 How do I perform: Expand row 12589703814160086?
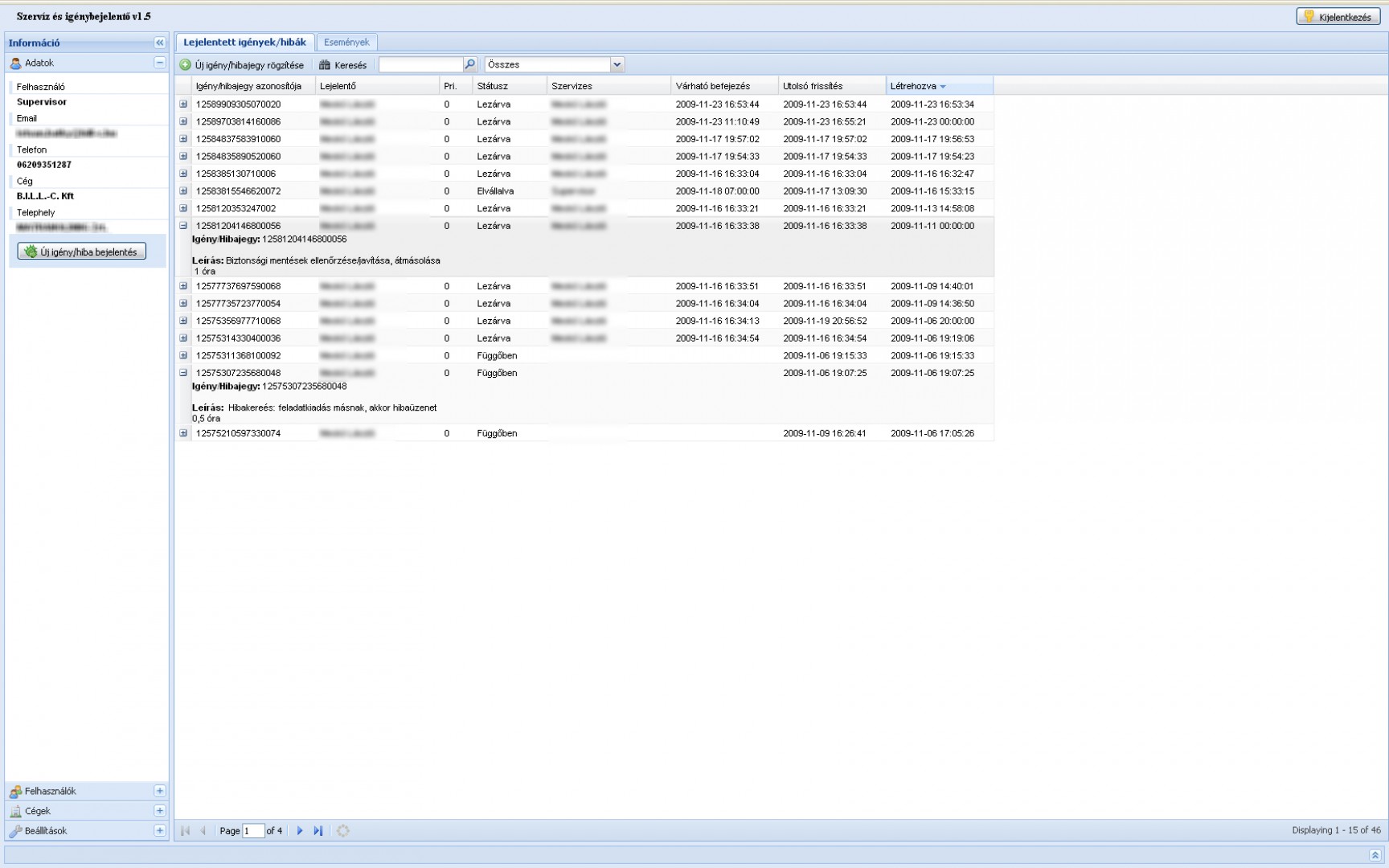183,121
